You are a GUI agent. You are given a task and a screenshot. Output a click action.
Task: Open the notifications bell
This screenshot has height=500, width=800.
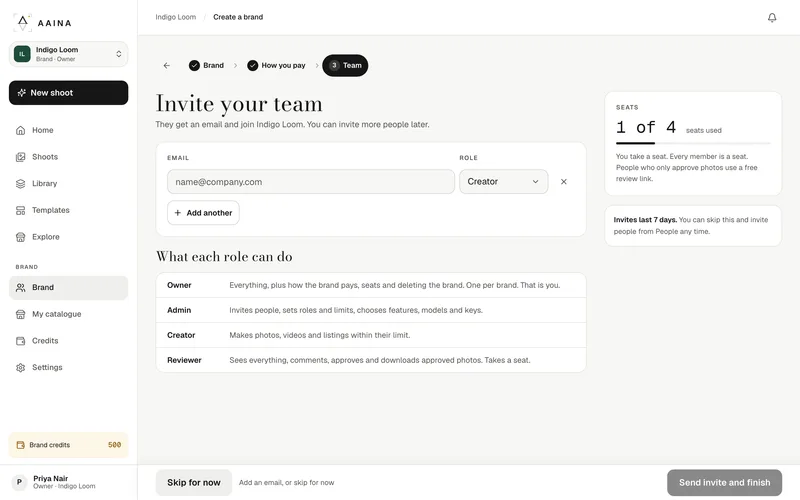(772, 18)
